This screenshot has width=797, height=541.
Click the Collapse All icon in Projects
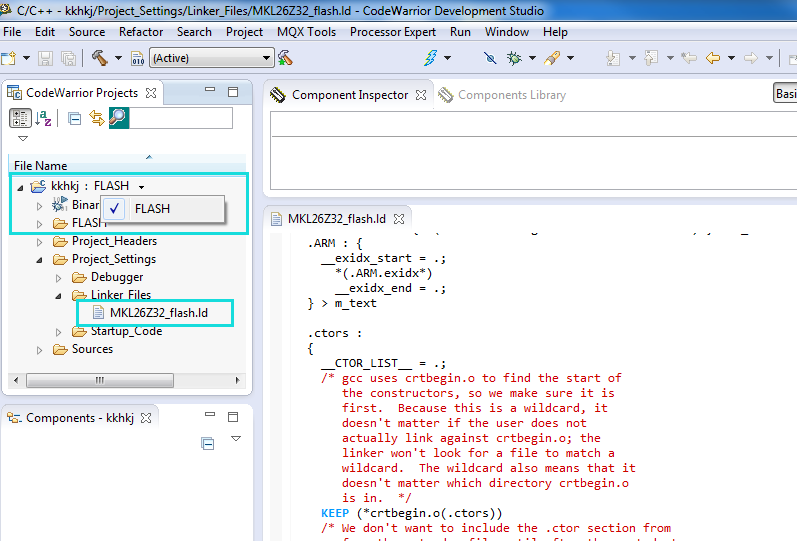click(75, 118)
